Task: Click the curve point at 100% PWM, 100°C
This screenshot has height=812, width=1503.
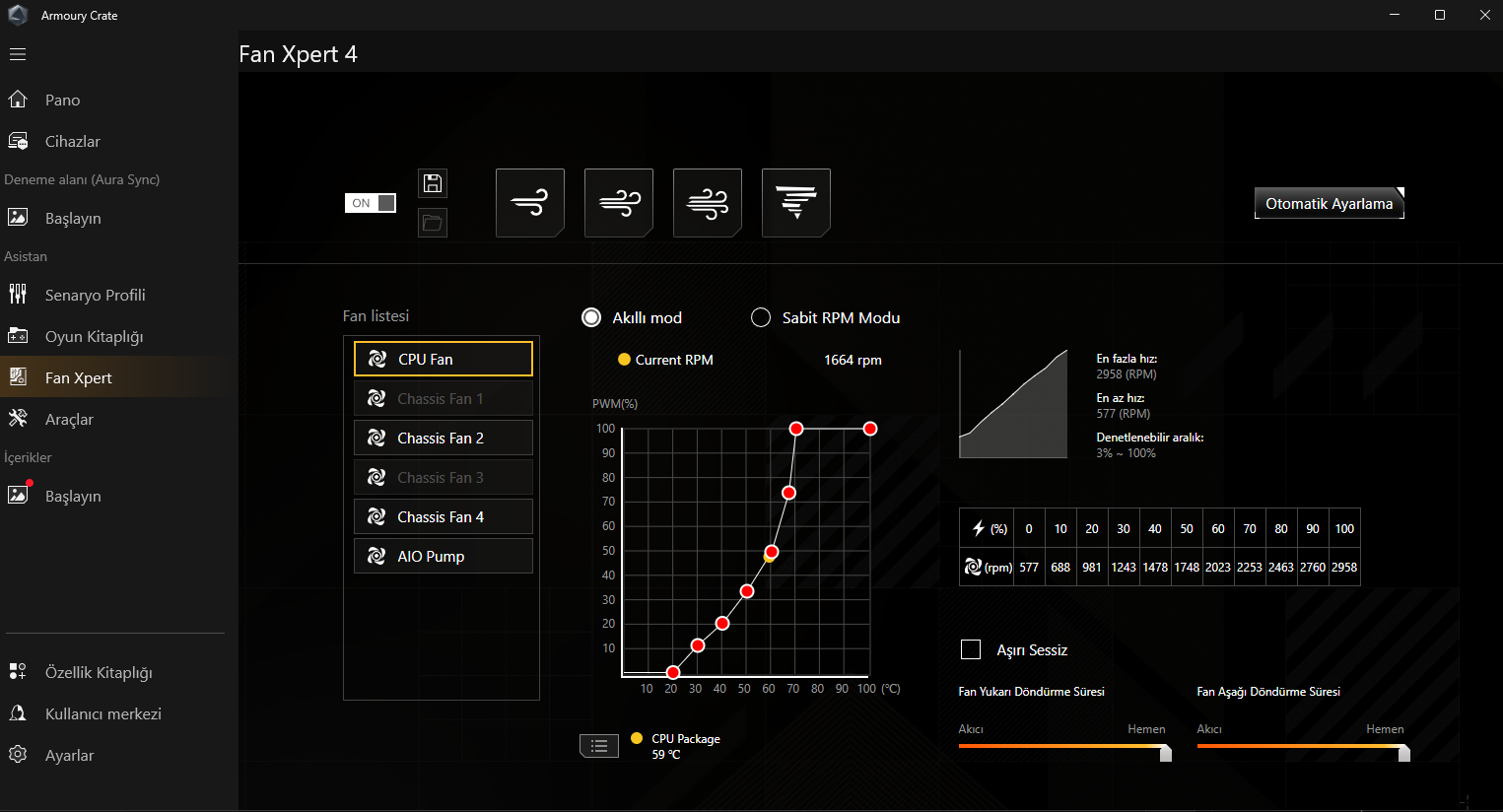Action: pyautogui.click(x=870, y=429)
